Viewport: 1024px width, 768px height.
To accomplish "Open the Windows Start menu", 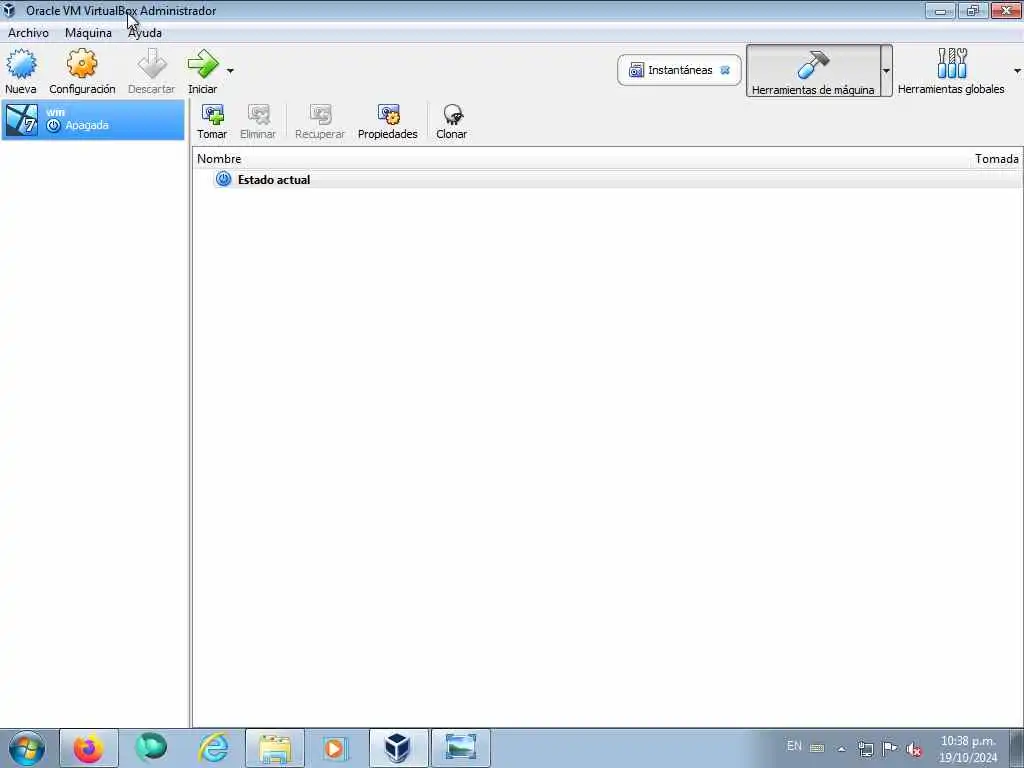I will coord(27,748).
